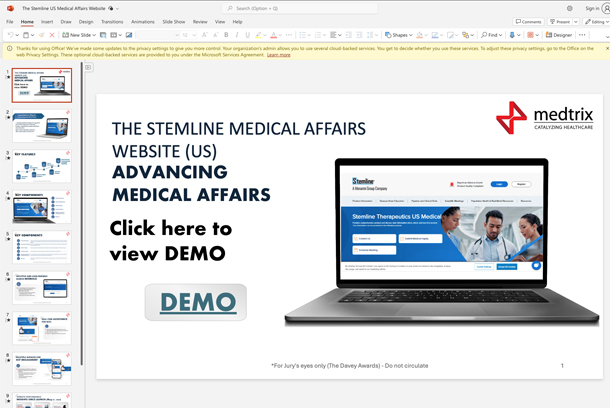Open the File menu
This screenshot has width=610, height=408.
click(x=10, y=22)
